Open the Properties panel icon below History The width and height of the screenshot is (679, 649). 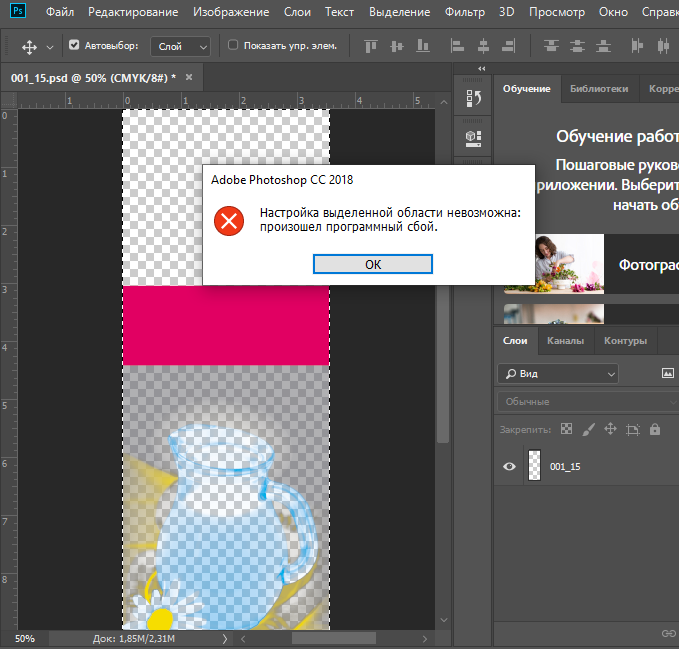click(474, 136)
